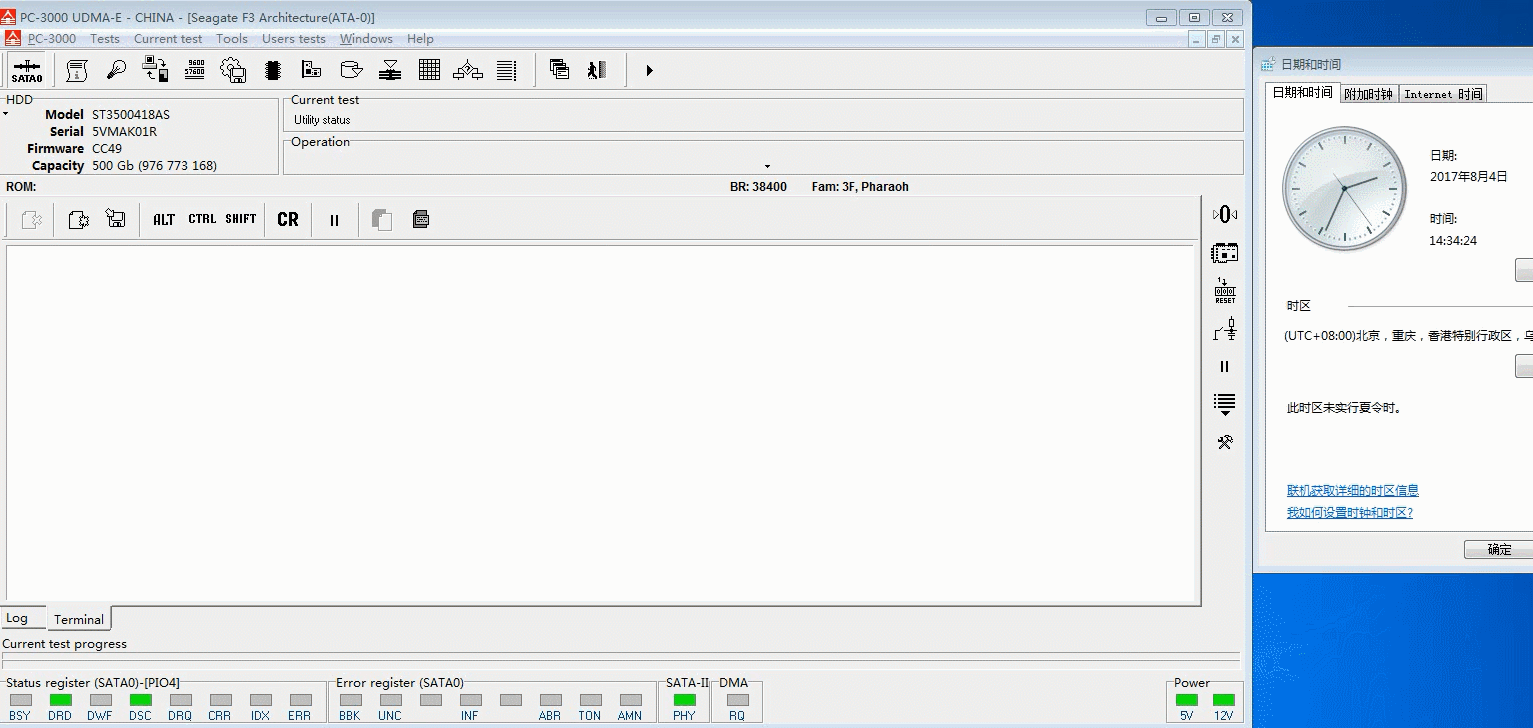
Task: Click the save-to-floppy terminal icon
Action: (x=116, y=219)
